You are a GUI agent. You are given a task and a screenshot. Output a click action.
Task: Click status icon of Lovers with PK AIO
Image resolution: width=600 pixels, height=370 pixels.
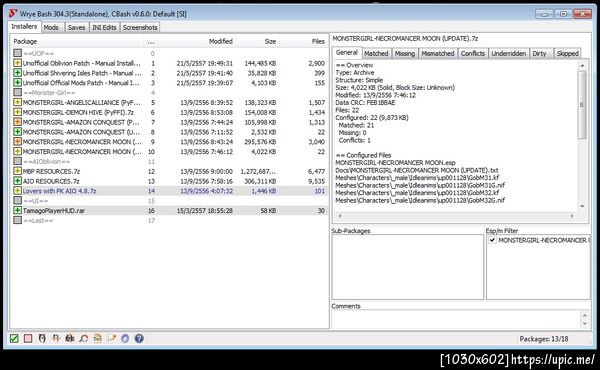point(17,191)
